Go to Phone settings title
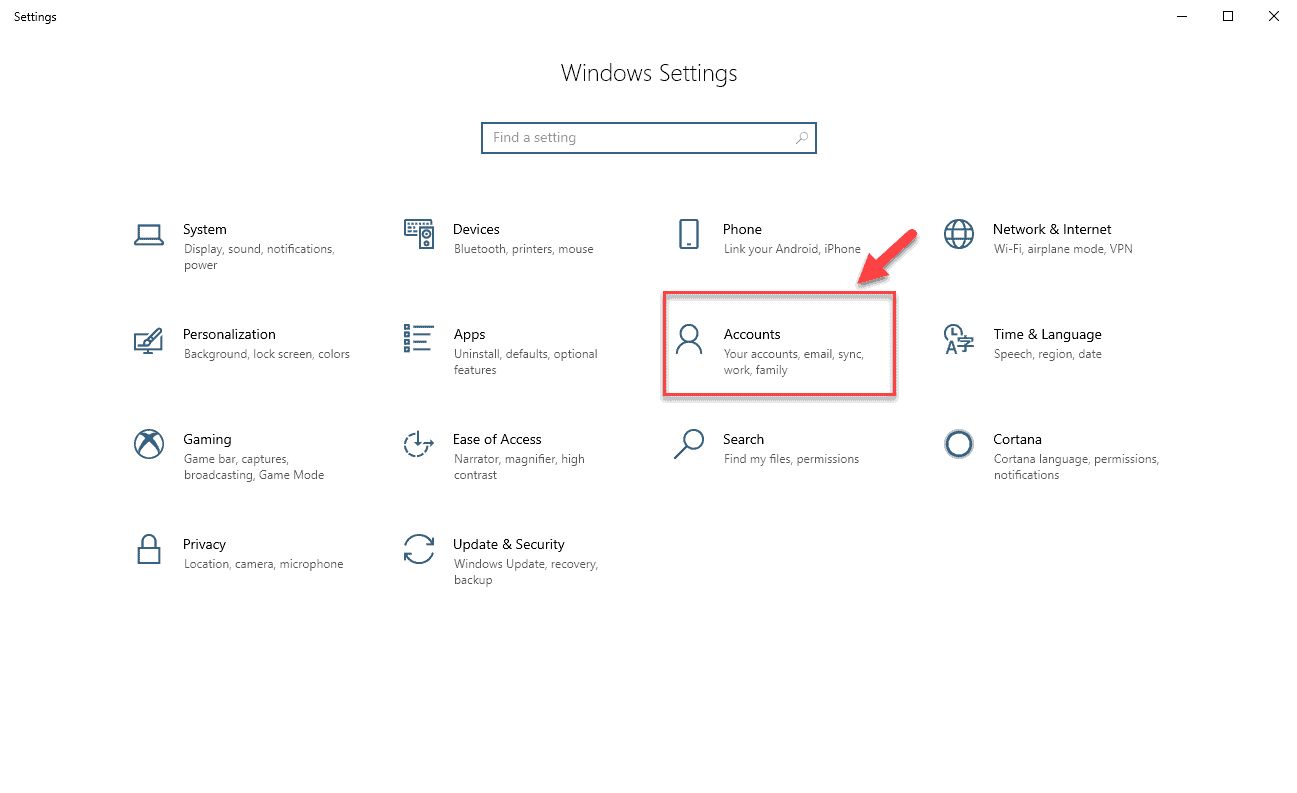This screenshot has height=793, width=1297. (742, 230)
